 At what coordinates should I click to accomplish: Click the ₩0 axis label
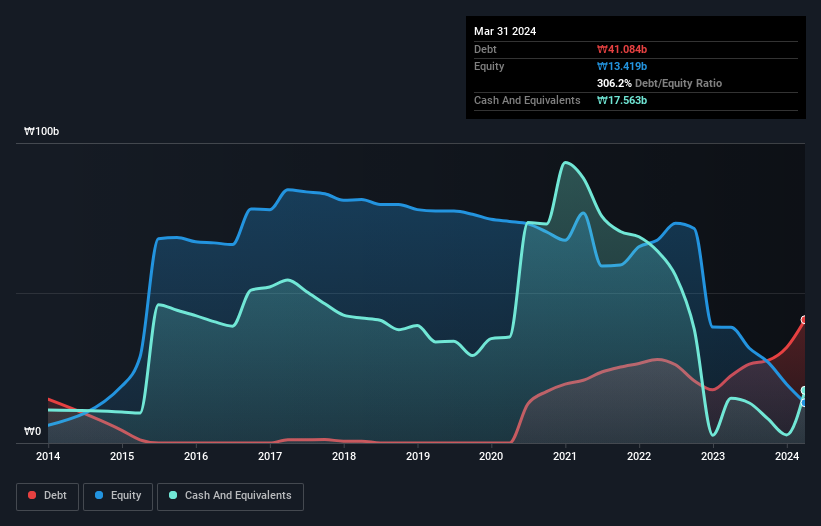[x=32, y=431]
